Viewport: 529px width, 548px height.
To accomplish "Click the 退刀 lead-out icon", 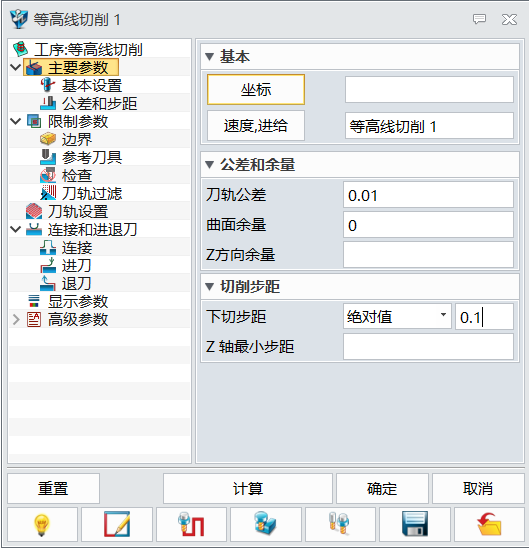I will coord(48,283).
